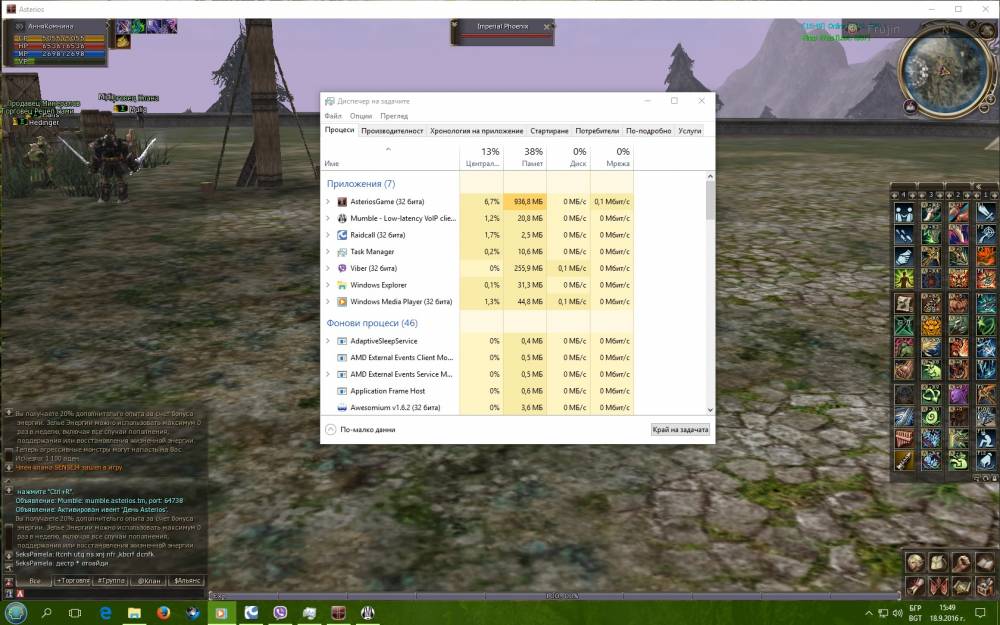This screenshot has width=1000, height=625.
Task: Expand the Task Manager process row
Action: pos(328,251)
